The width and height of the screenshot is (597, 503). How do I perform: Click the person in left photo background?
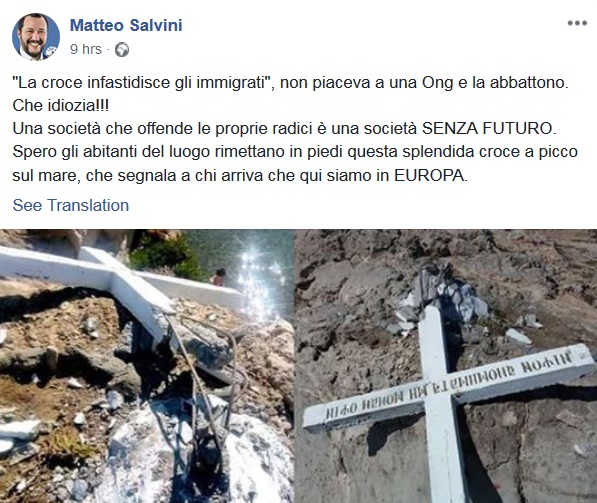coord(219,277)
